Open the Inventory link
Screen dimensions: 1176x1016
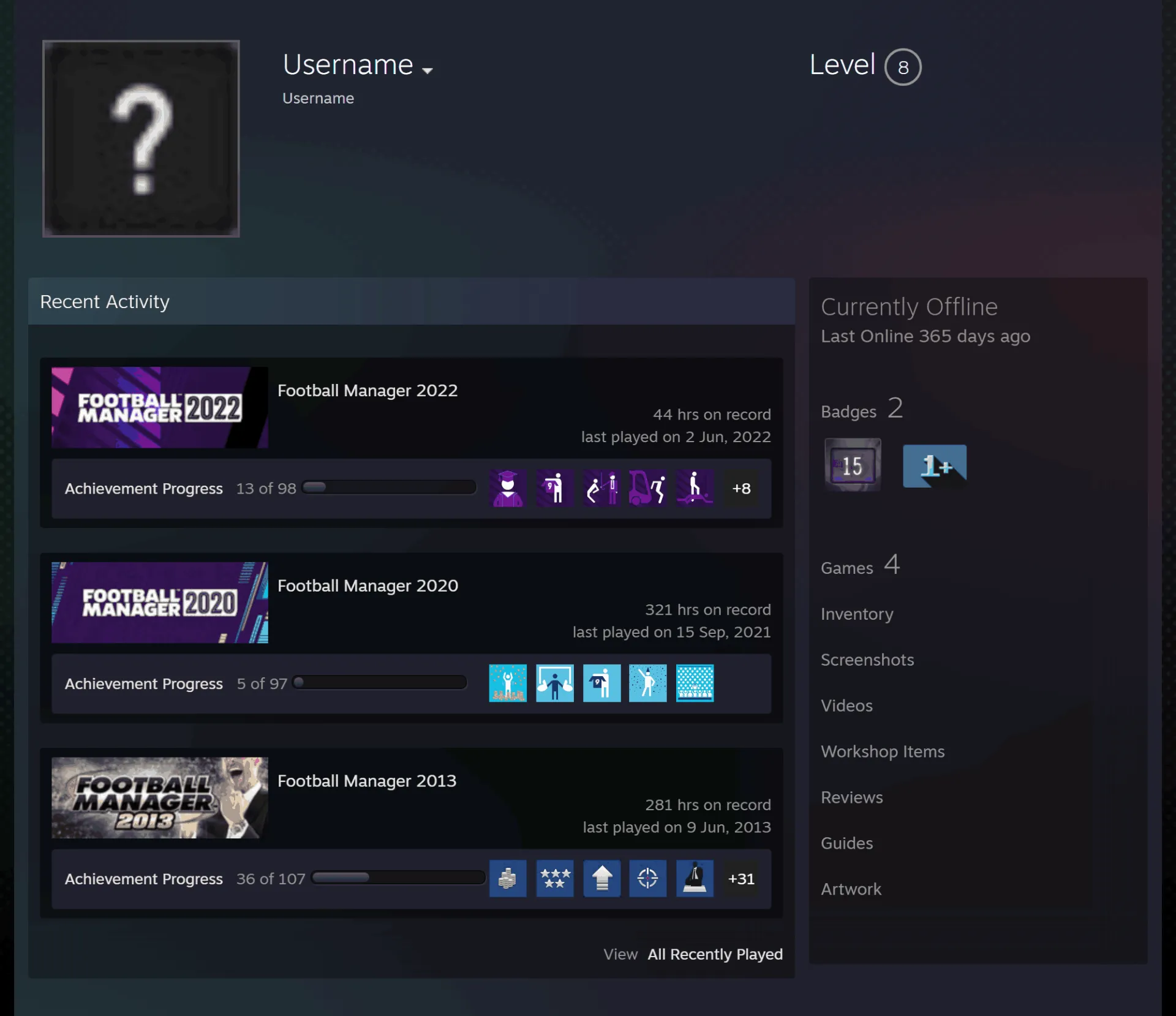(x=857, y=614)
